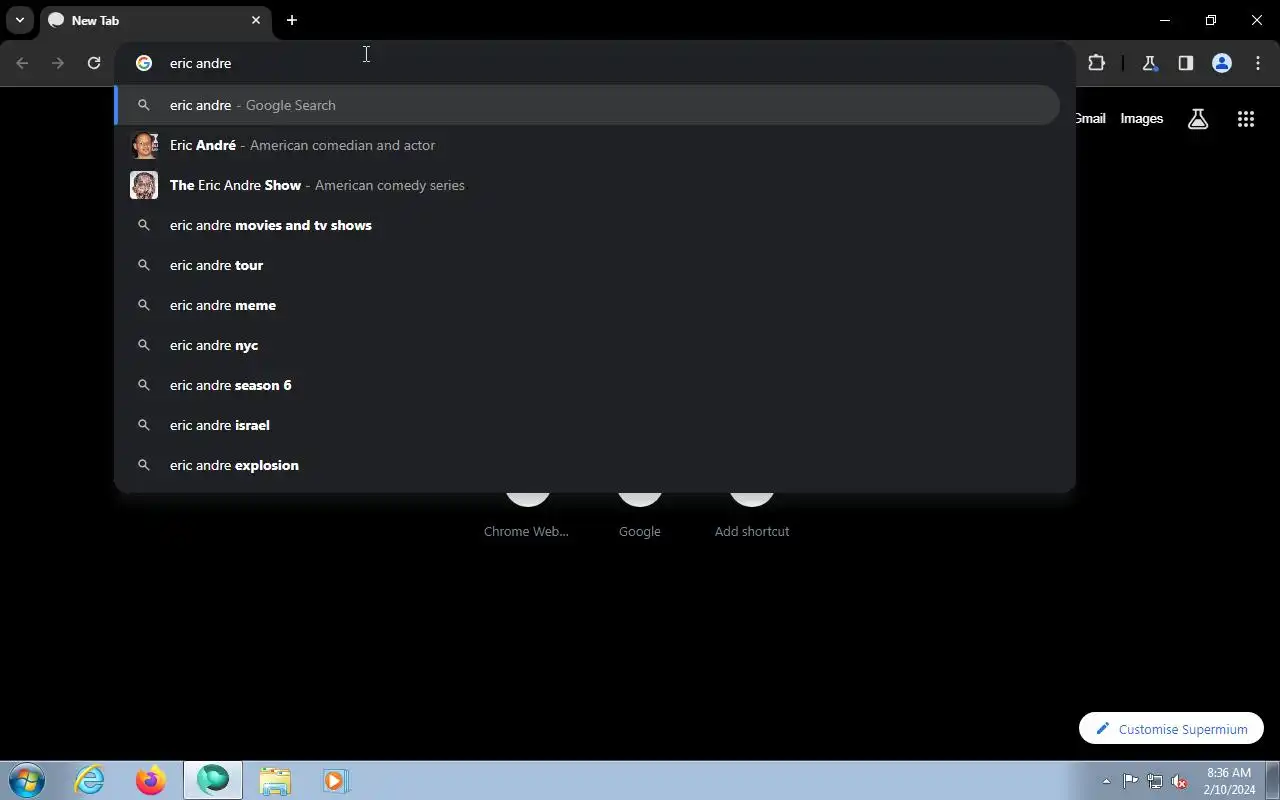Click Eric André's portrait thumbnail

(x=144, y=145)
